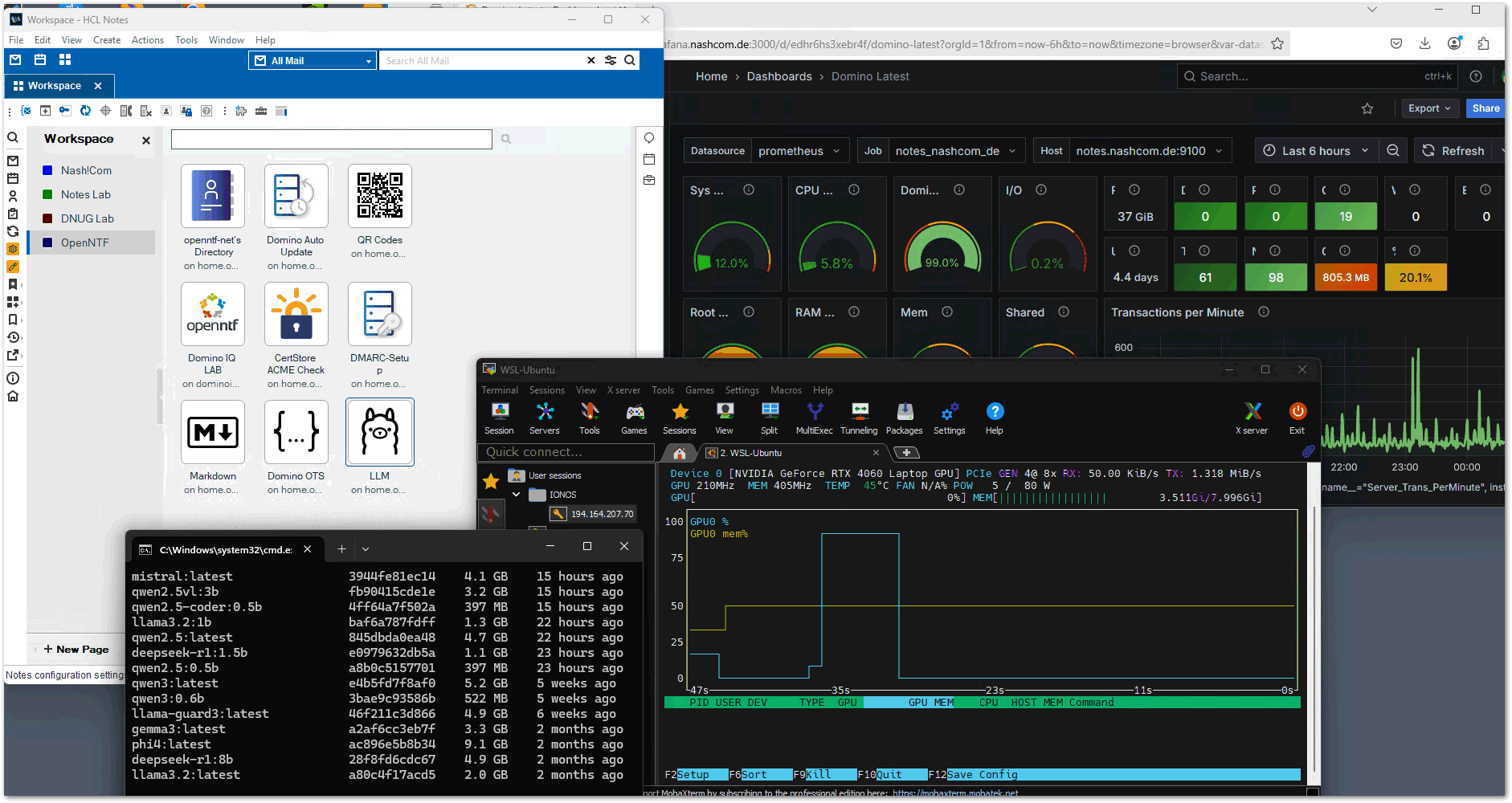Click the red Exit power icon

pyautogui.click(x=1297, y=418)
